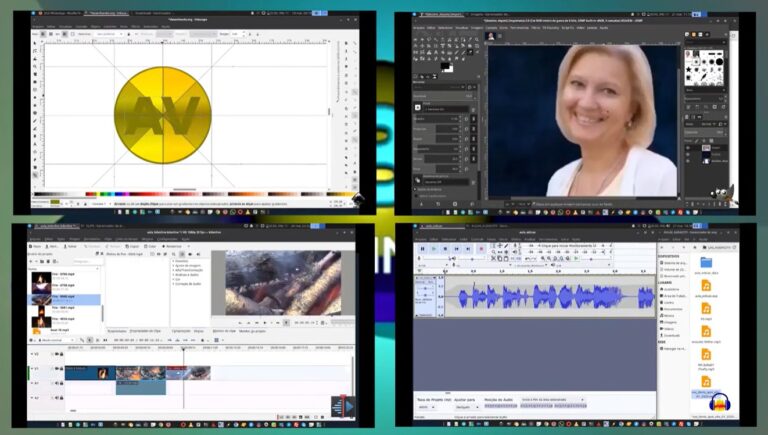Switch to Composições tab in Kdenlive

coord(181,331)
